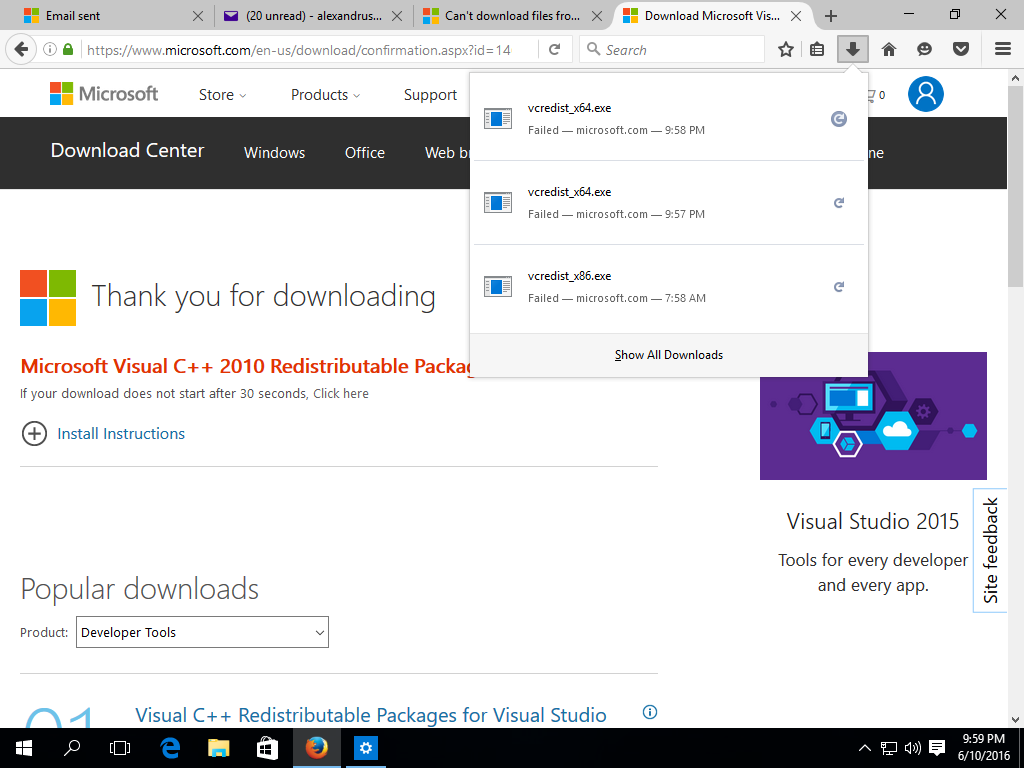Reload the current page from the address bar
The width and height of the screenshot is (1024, 768).
click(554, 50)
